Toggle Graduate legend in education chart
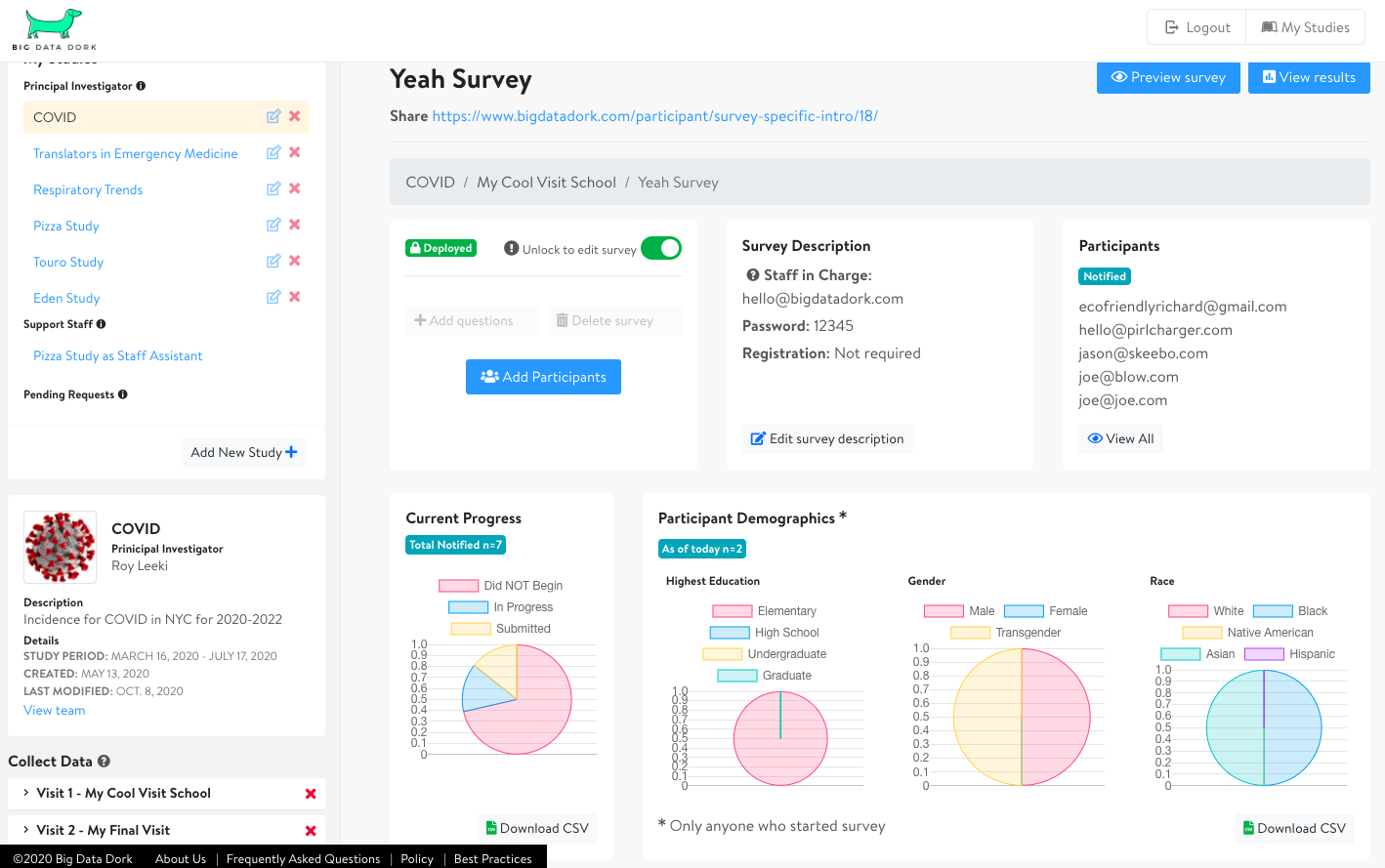1385x868 pixels. 764,676
